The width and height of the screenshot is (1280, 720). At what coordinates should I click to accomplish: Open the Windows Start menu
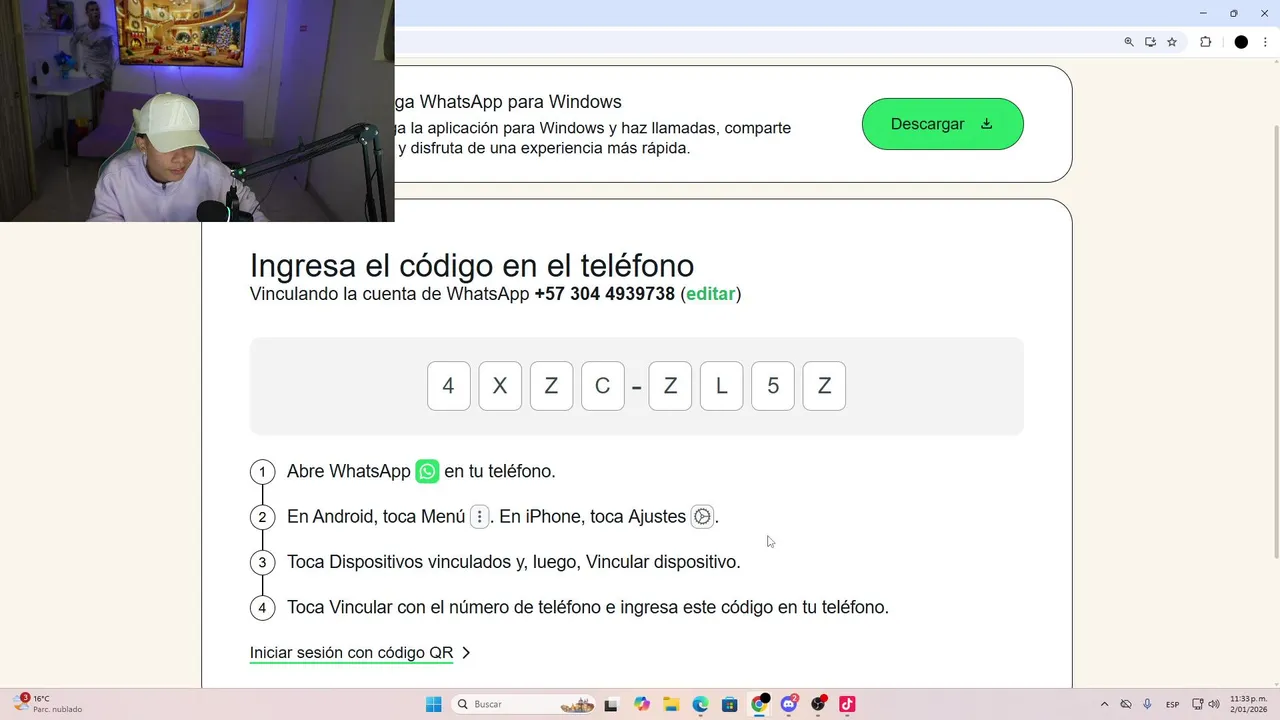tap(434, 704)
